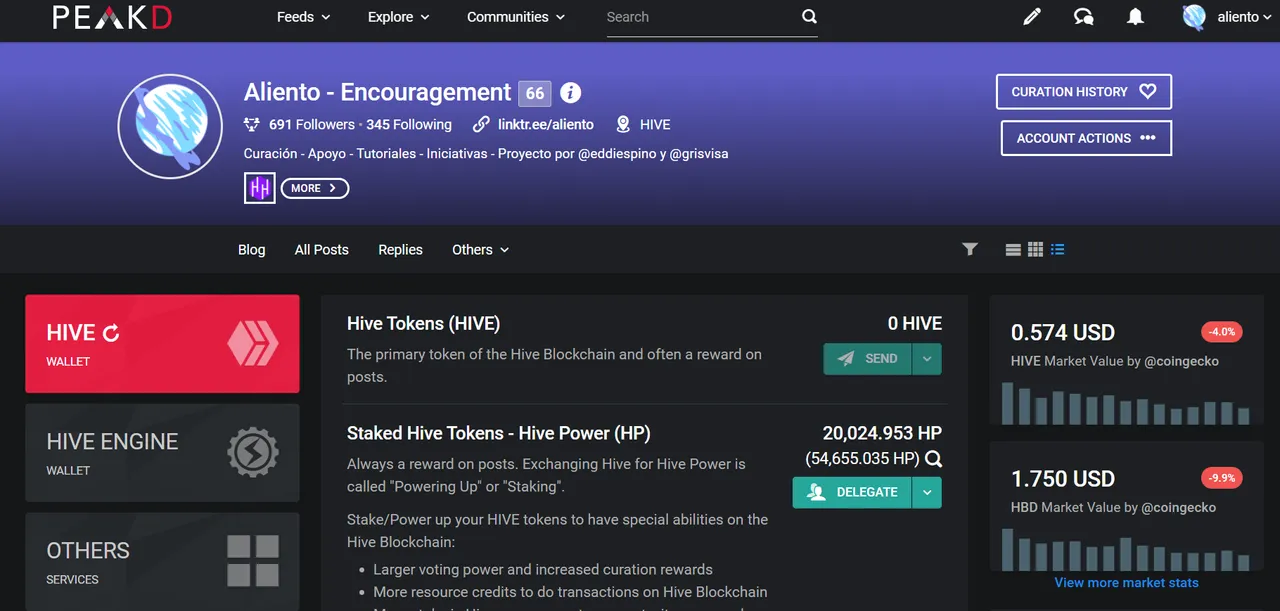Switch to the Replies tab
1280x611 pixels.
coord(400,250)
